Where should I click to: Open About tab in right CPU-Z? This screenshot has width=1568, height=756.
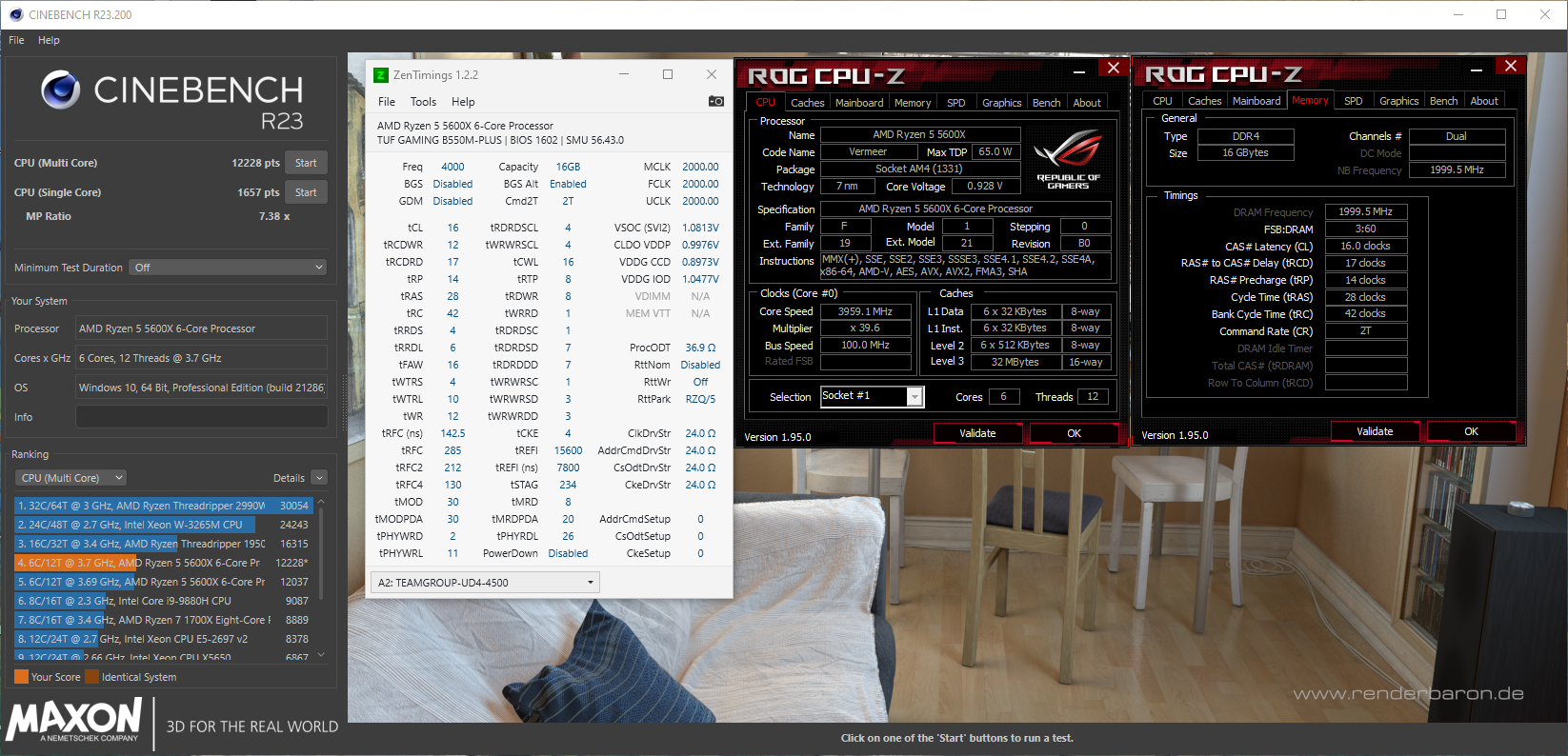(x=1484, y=101)
